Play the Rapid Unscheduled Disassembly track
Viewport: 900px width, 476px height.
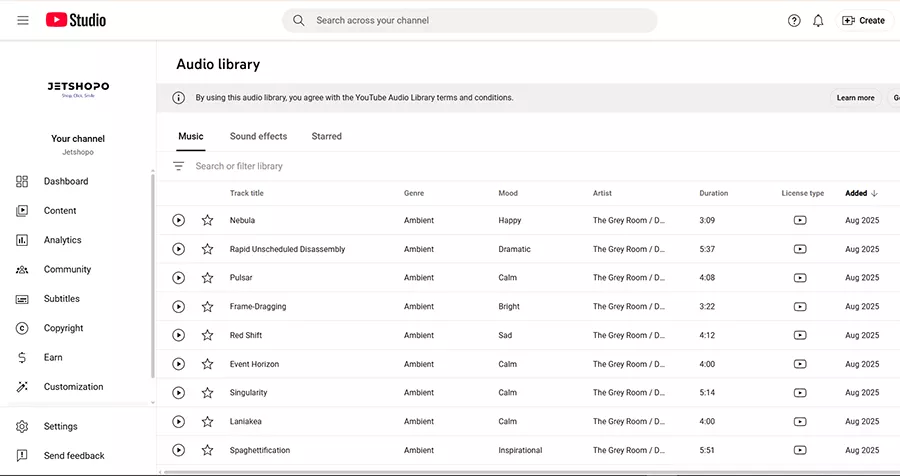point(179,249)
